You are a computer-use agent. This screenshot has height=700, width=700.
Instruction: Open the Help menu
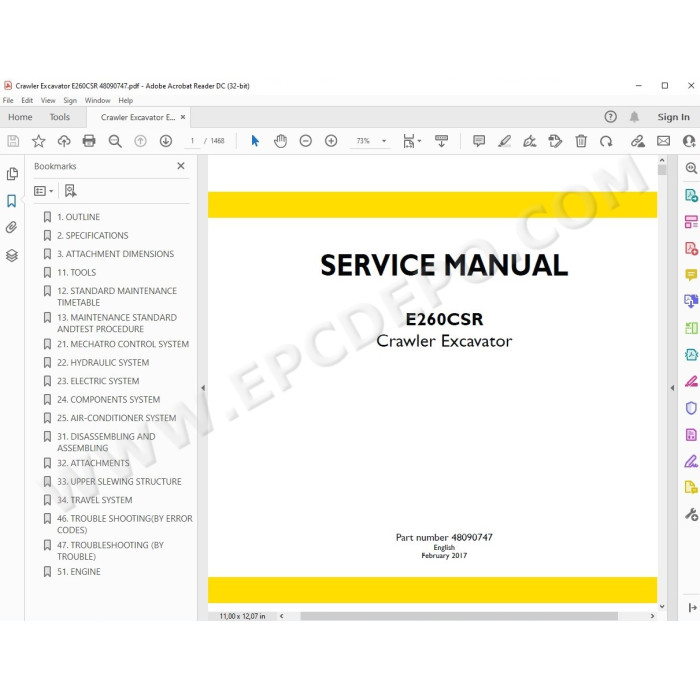point(125,100)
